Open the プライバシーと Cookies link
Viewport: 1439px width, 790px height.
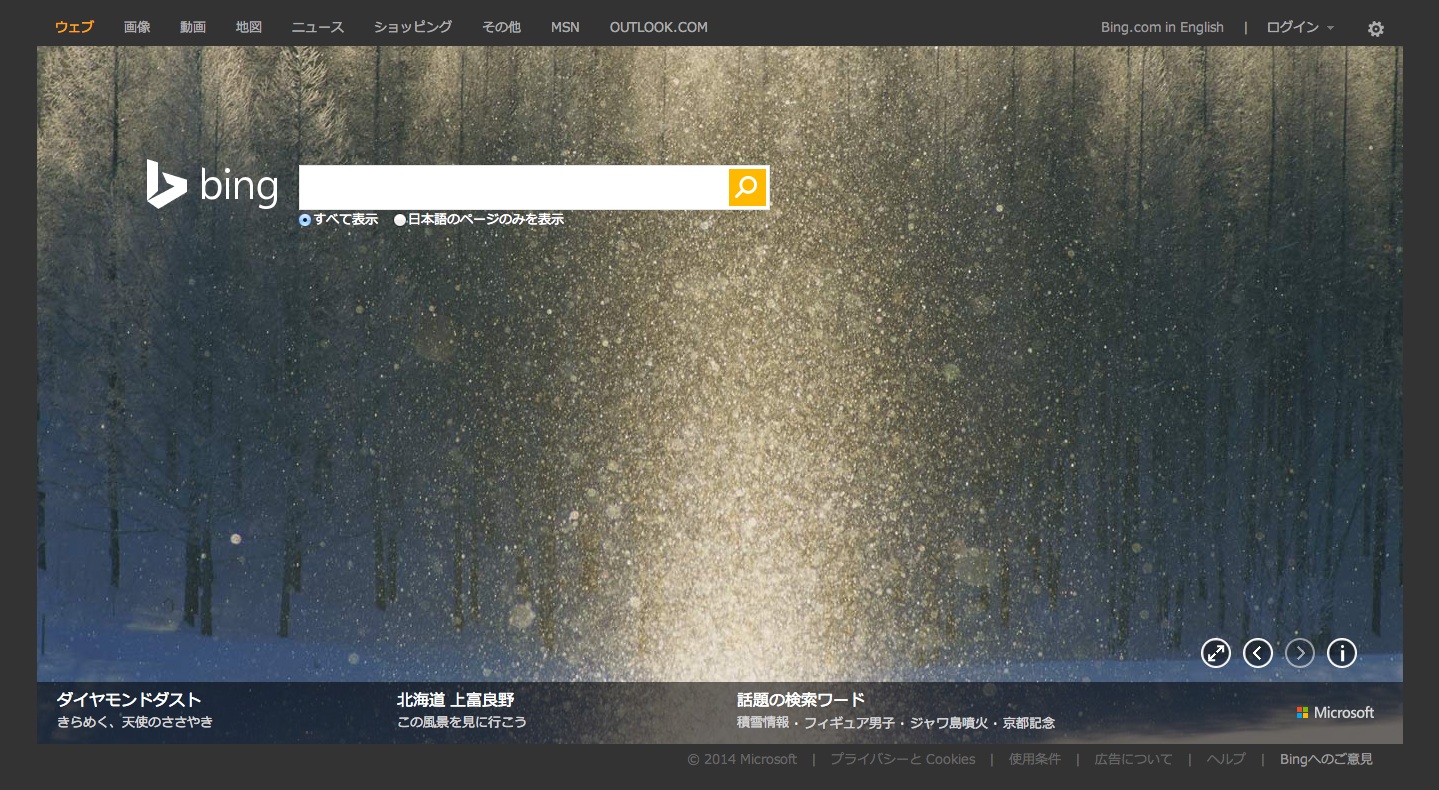pyautogui.click(x=902, y=760)
